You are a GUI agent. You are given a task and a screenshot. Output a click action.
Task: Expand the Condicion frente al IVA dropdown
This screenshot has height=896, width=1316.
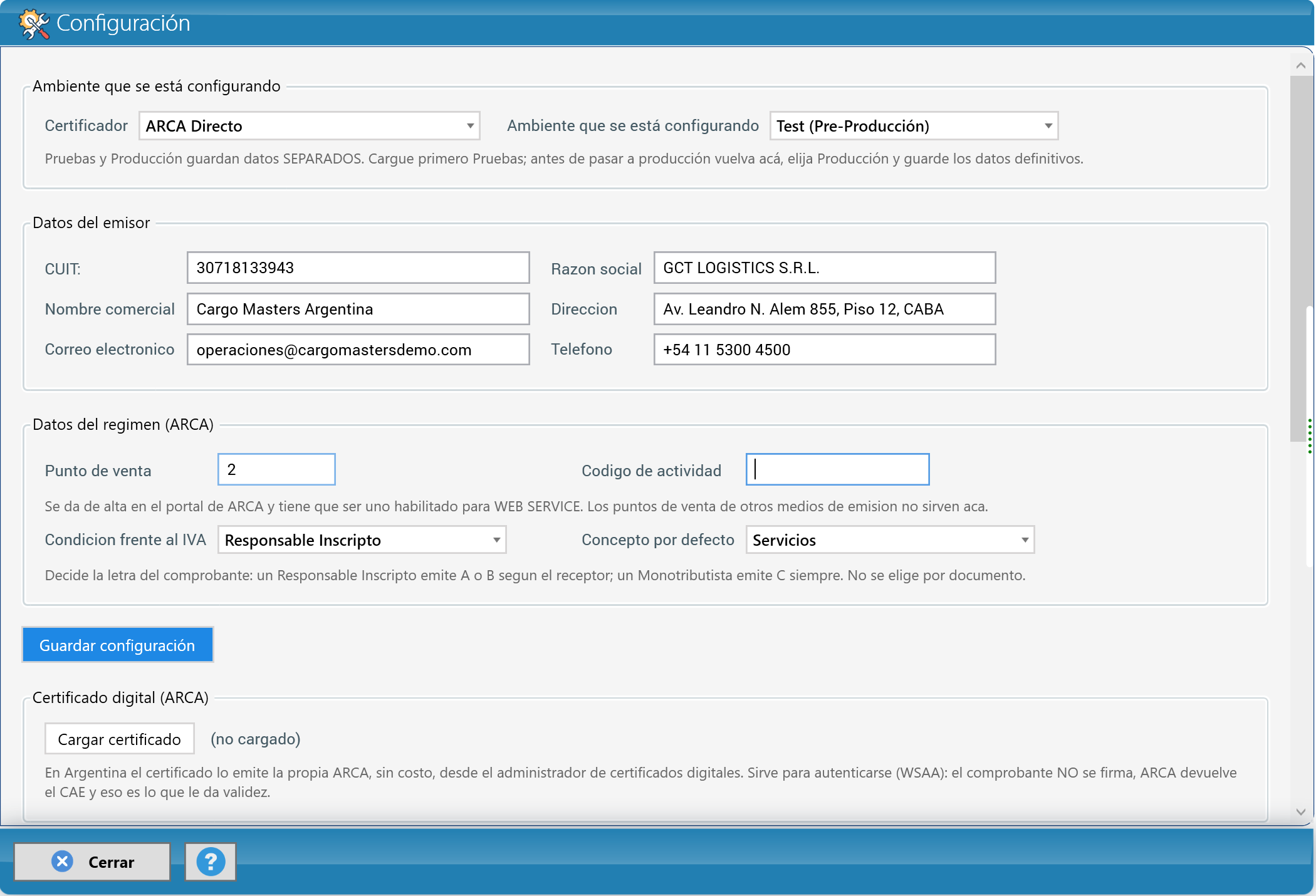[362, 539]
